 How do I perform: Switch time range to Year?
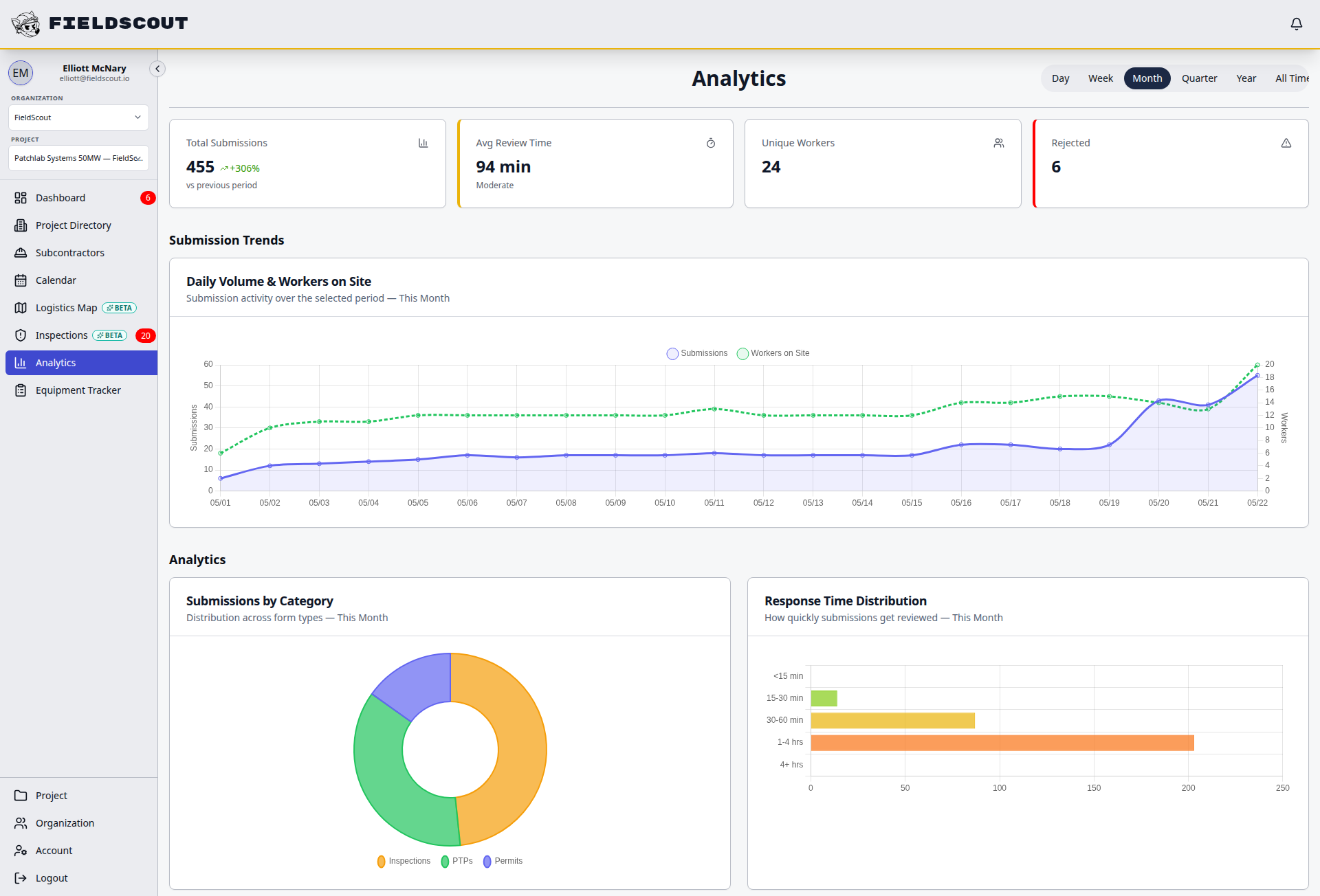1246,78
